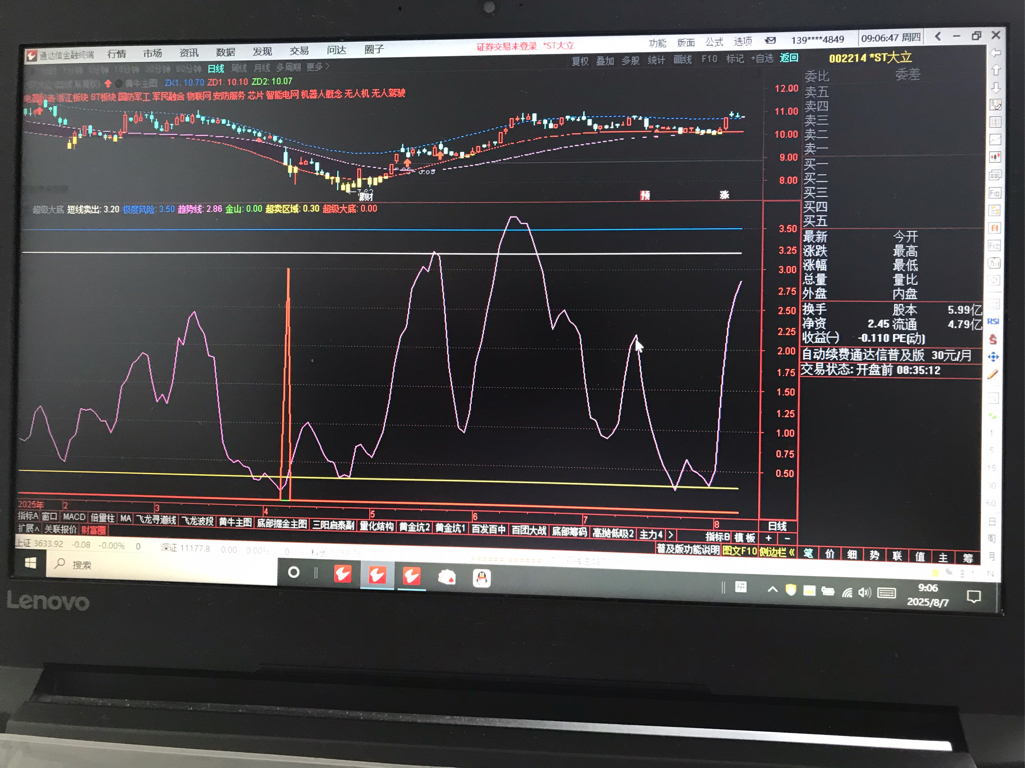This screenshot has height=768, width=1025.
Task: Collapse the 侧边栏 sidebar
Action: [777, 552]
